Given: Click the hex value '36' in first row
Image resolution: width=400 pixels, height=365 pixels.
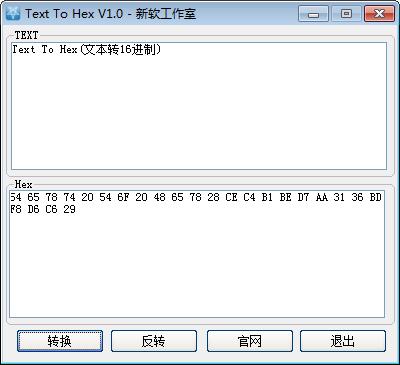Looking at the screenshot, I should click(x=357, y=197).
